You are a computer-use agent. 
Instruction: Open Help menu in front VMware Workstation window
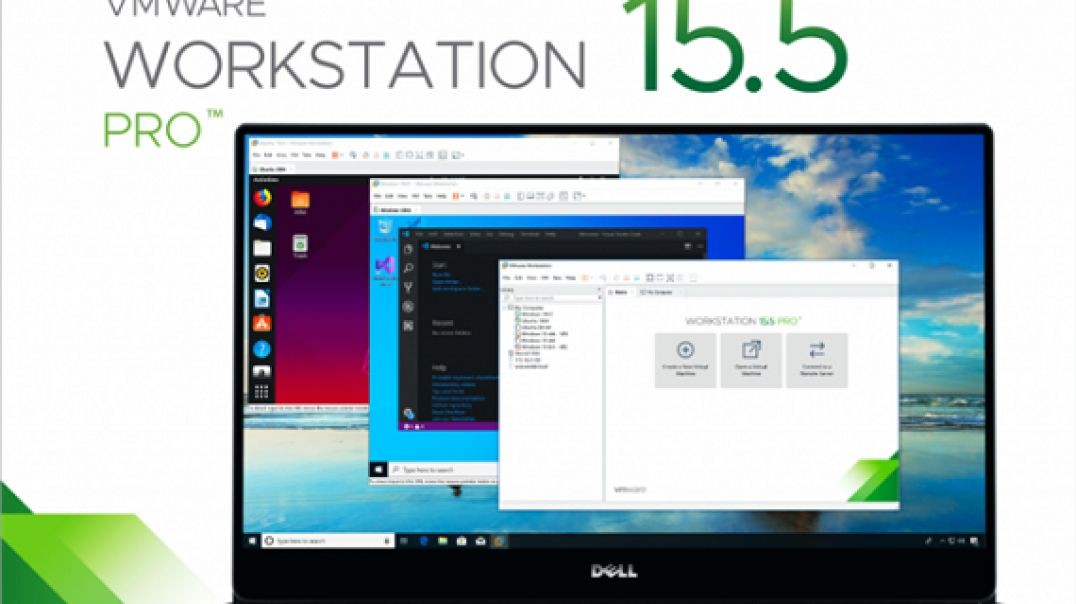click(x=570, y=278)
